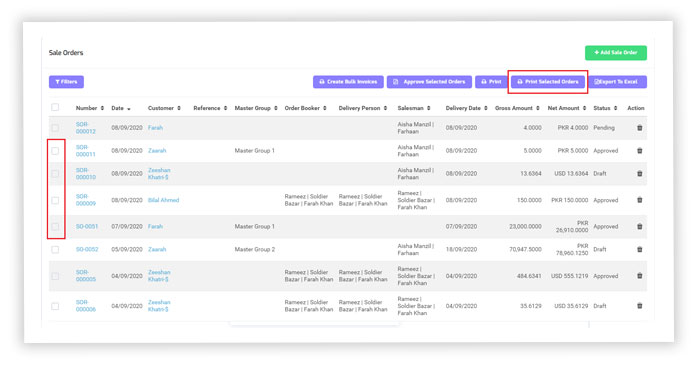Sort table by Master Group column arrows
The height and width of the screenshot is (366, 699).
(275, 108)
